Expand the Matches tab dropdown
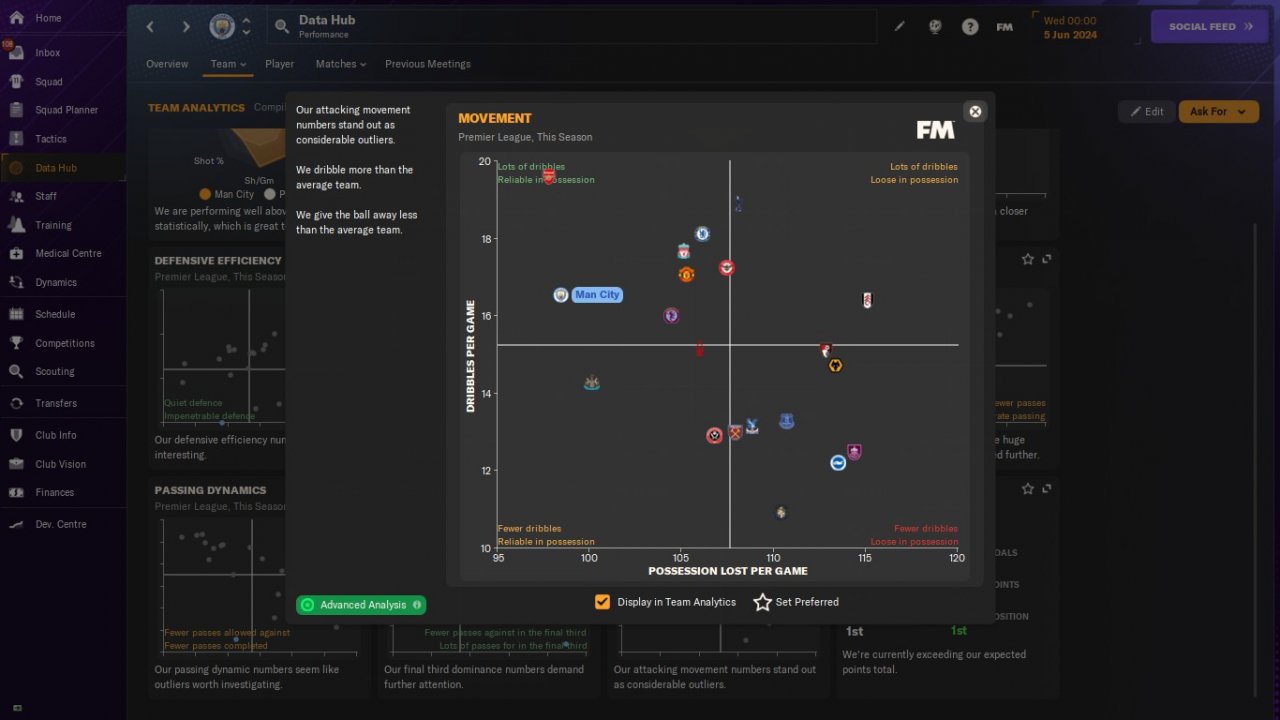This screenshot has width=1280, height=720. (341, 64)
